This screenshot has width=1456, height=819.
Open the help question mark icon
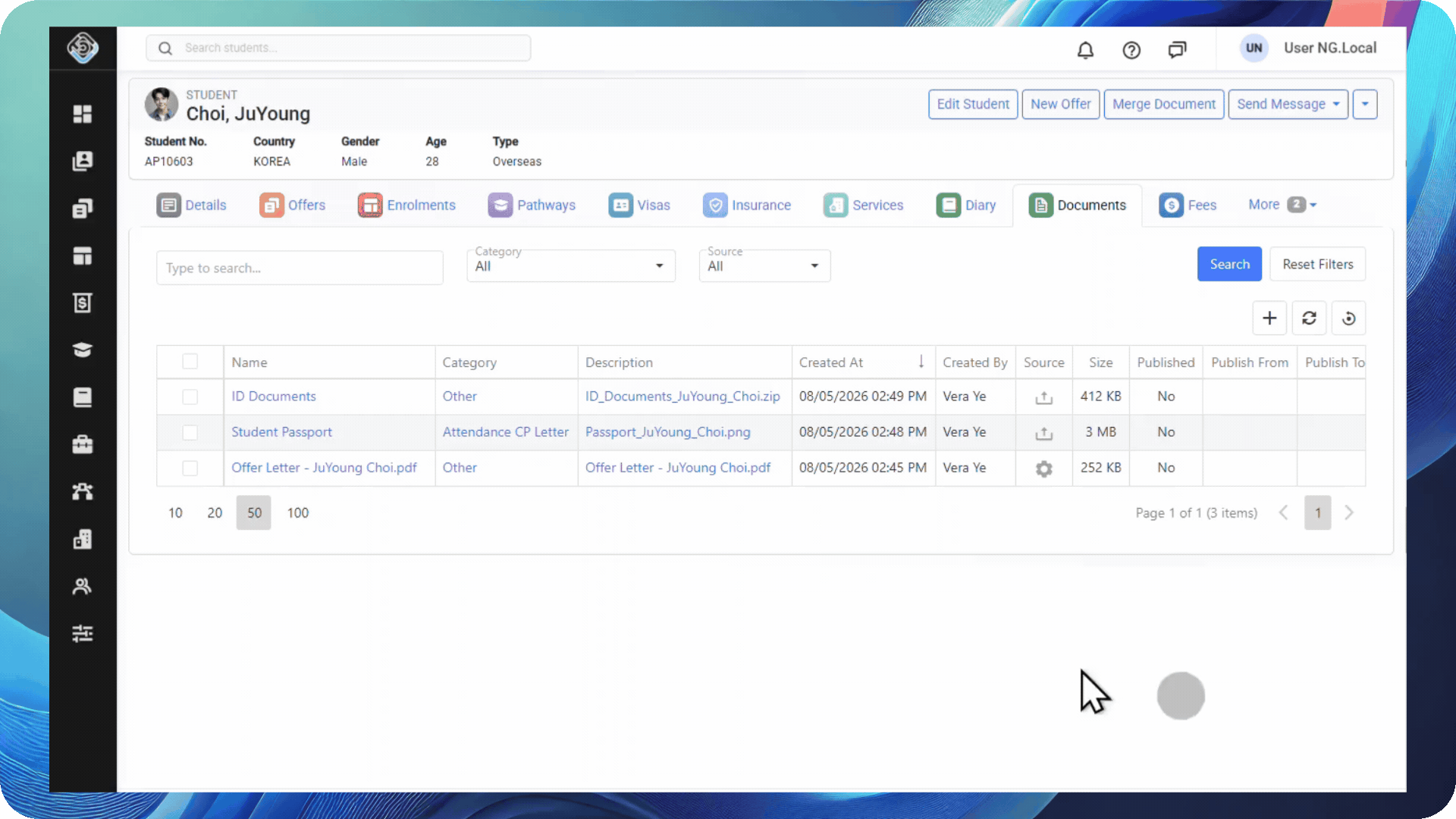1131,50
